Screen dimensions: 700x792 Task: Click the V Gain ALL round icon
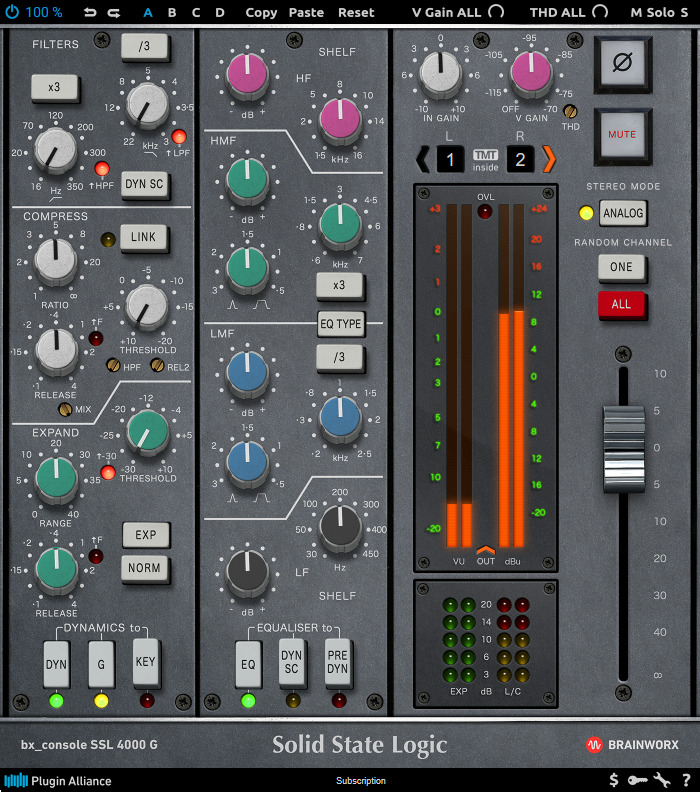(496, 12)
